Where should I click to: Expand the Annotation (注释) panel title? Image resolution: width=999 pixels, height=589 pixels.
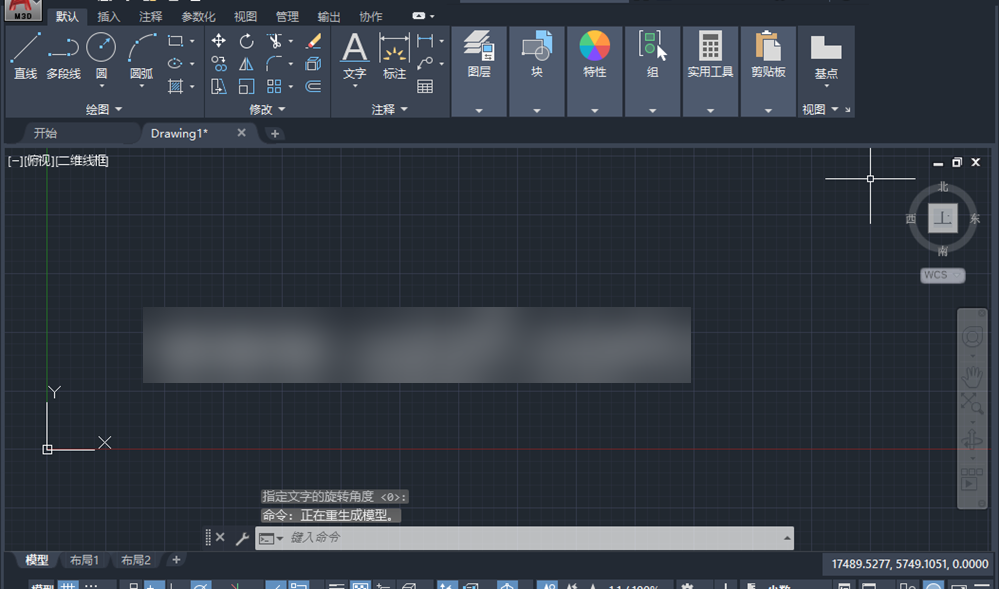[389, 110]
